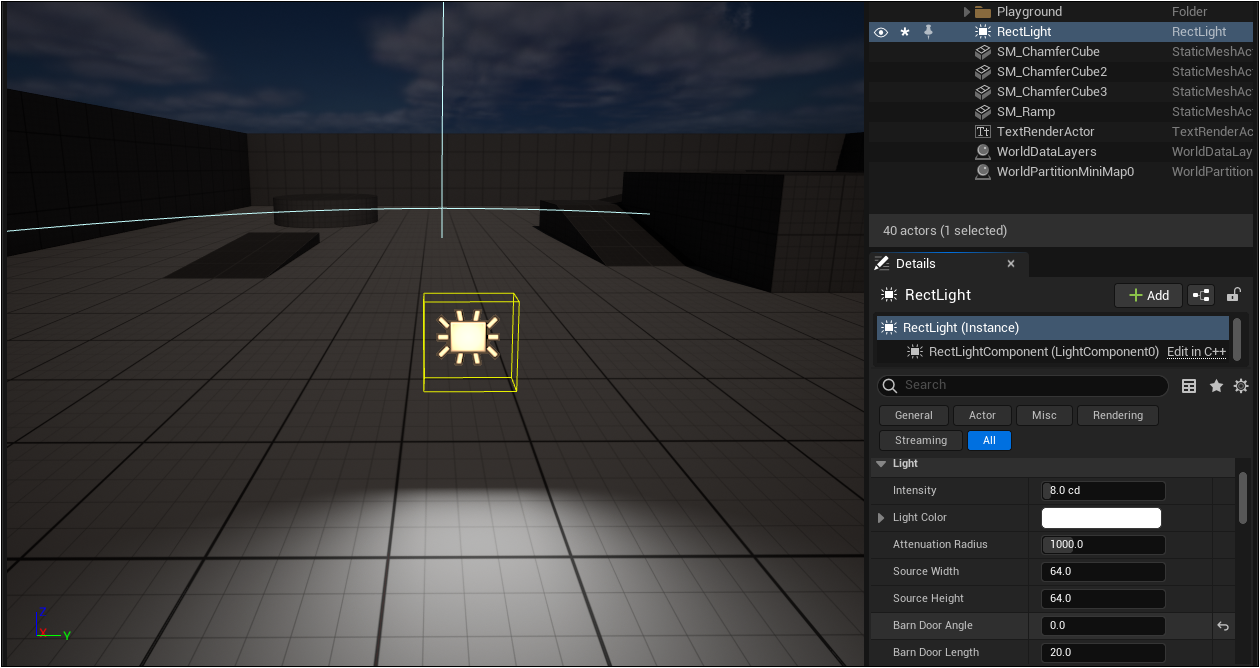1260x668 pixels.
Task: Click the SM_Ramp static mesh icon
Action: [983, 112]
